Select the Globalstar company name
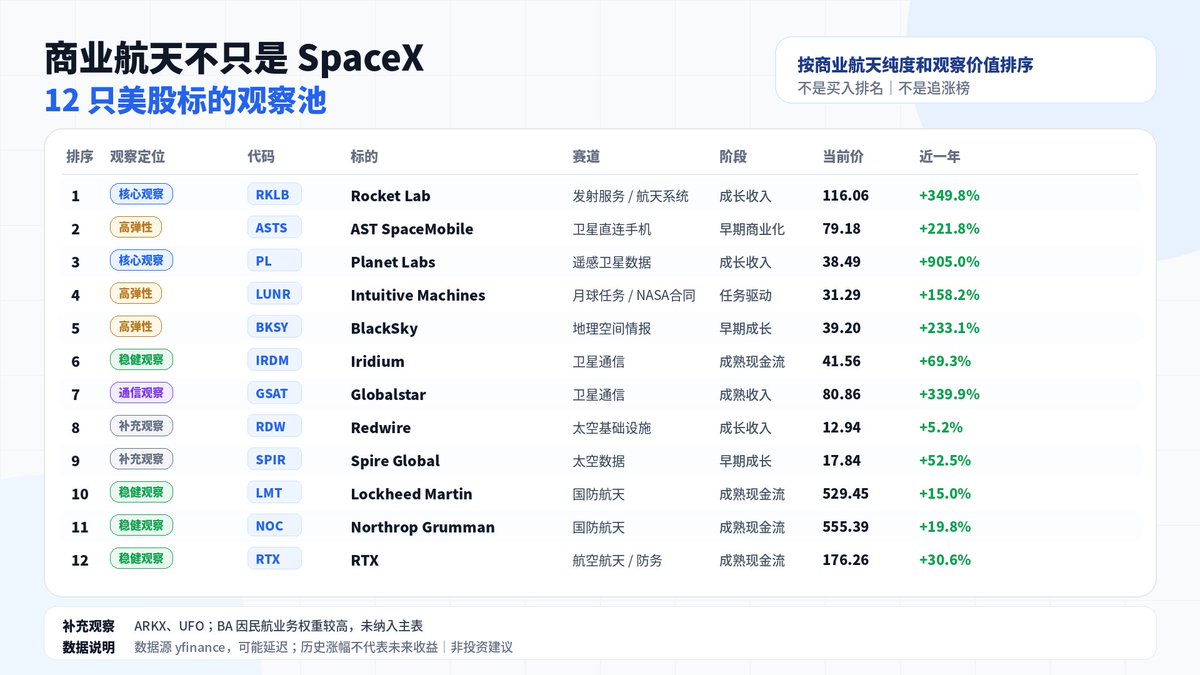1200x675 pixels. coord(388,394)
